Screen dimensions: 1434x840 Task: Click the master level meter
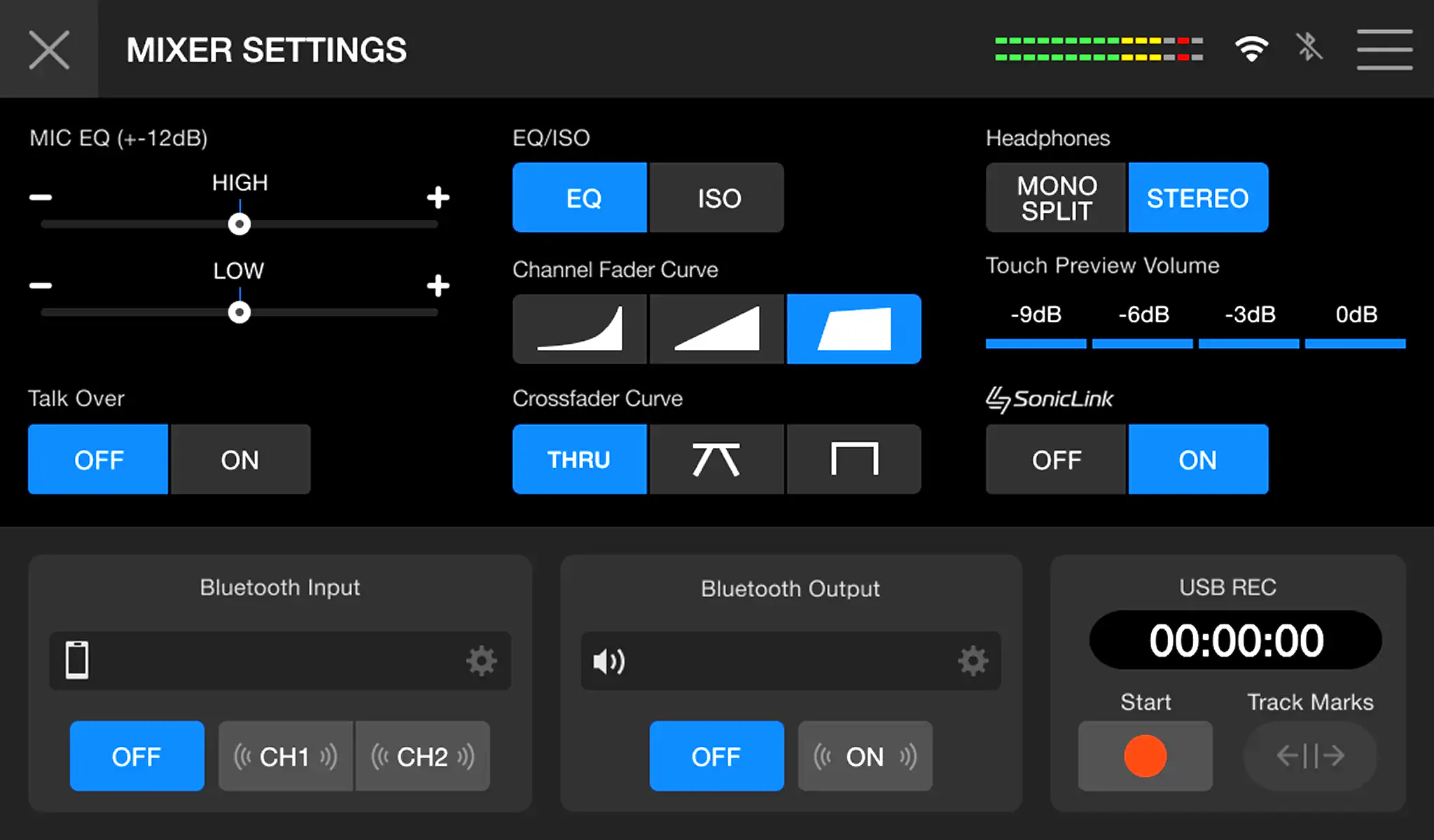(1099, 48)
